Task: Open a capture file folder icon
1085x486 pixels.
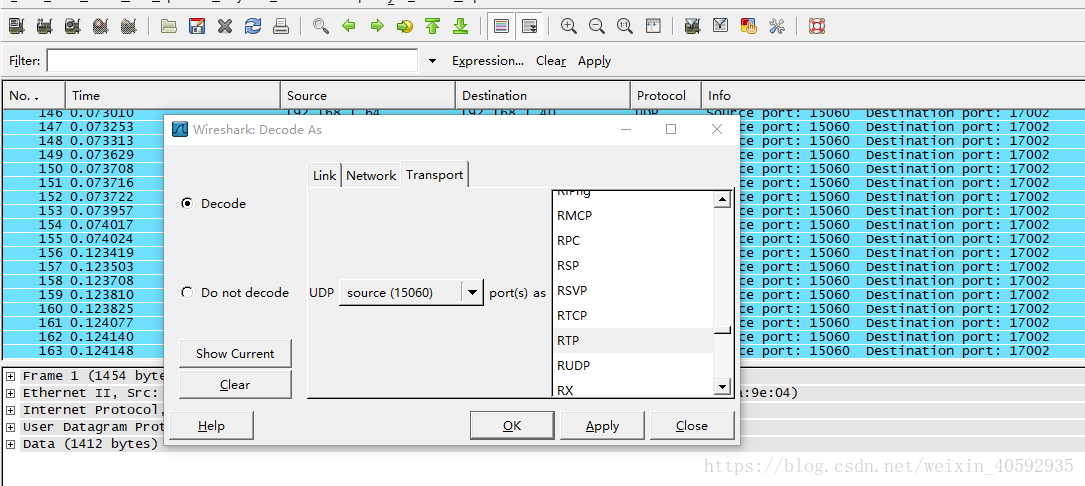Action: (x=168, y=26)
